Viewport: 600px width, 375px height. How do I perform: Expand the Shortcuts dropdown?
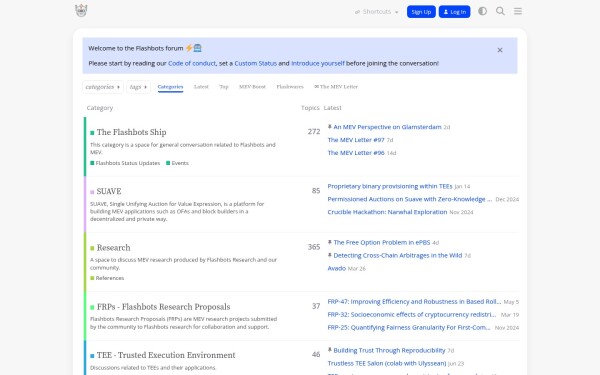pyautogui.click(x=377, y=12)
